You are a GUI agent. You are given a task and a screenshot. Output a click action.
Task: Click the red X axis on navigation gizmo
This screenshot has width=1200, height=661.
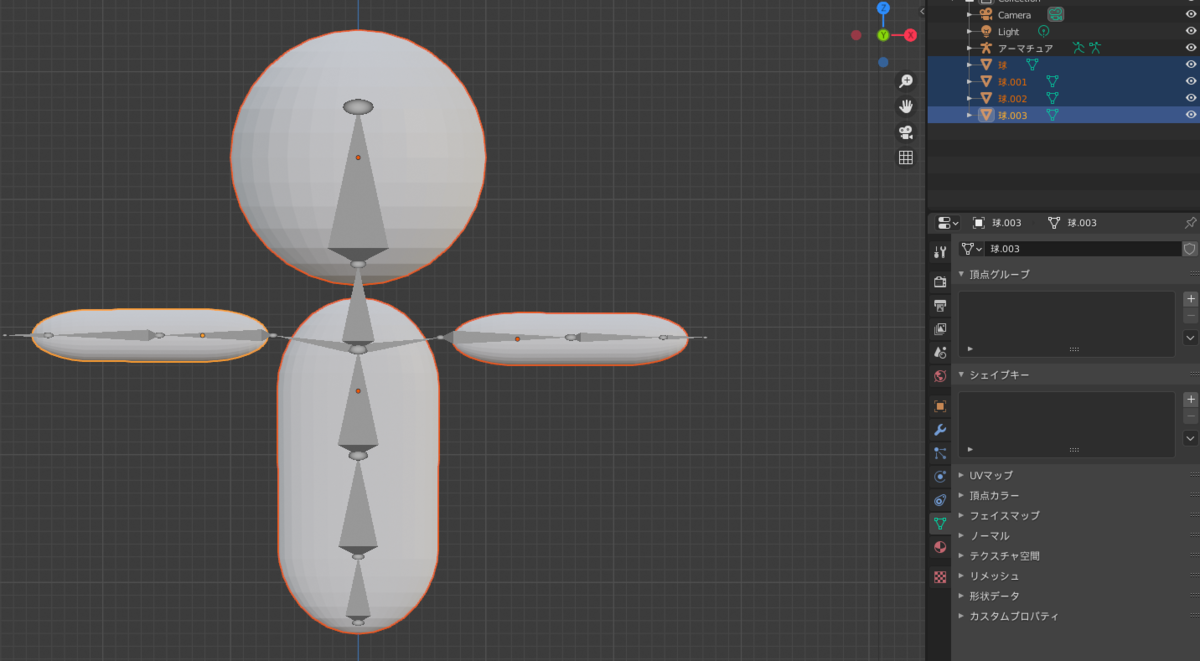click(911, 35)
